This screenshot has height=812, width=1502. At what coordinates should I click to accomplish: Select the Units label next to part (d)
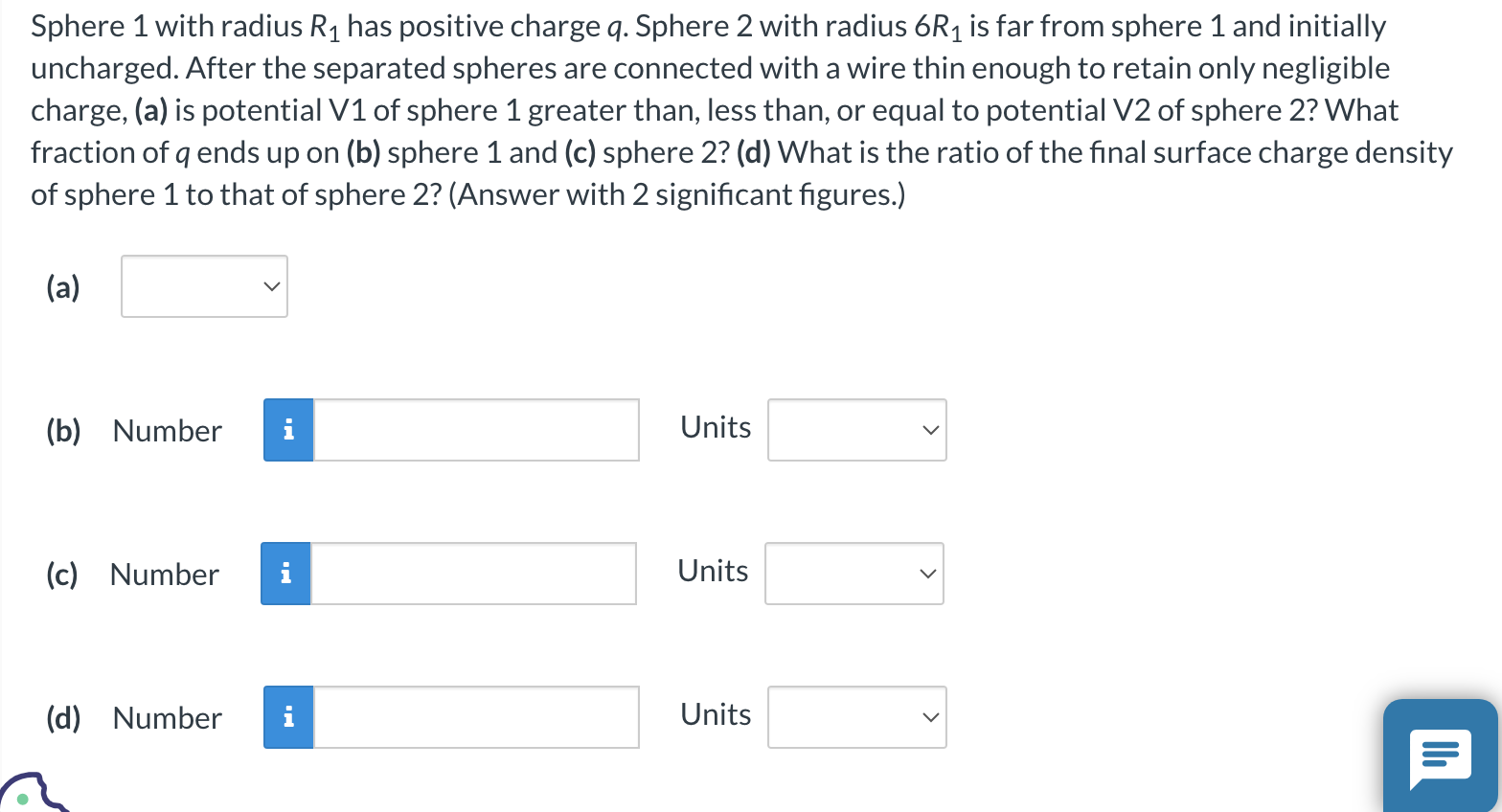point(715,714)
